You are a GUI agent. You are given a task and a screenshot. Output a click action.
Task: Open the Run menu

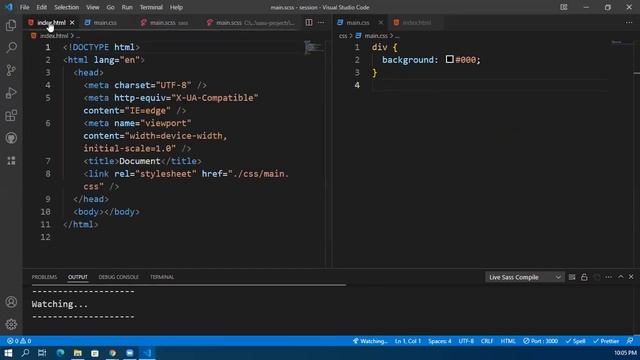coord(127,7)
